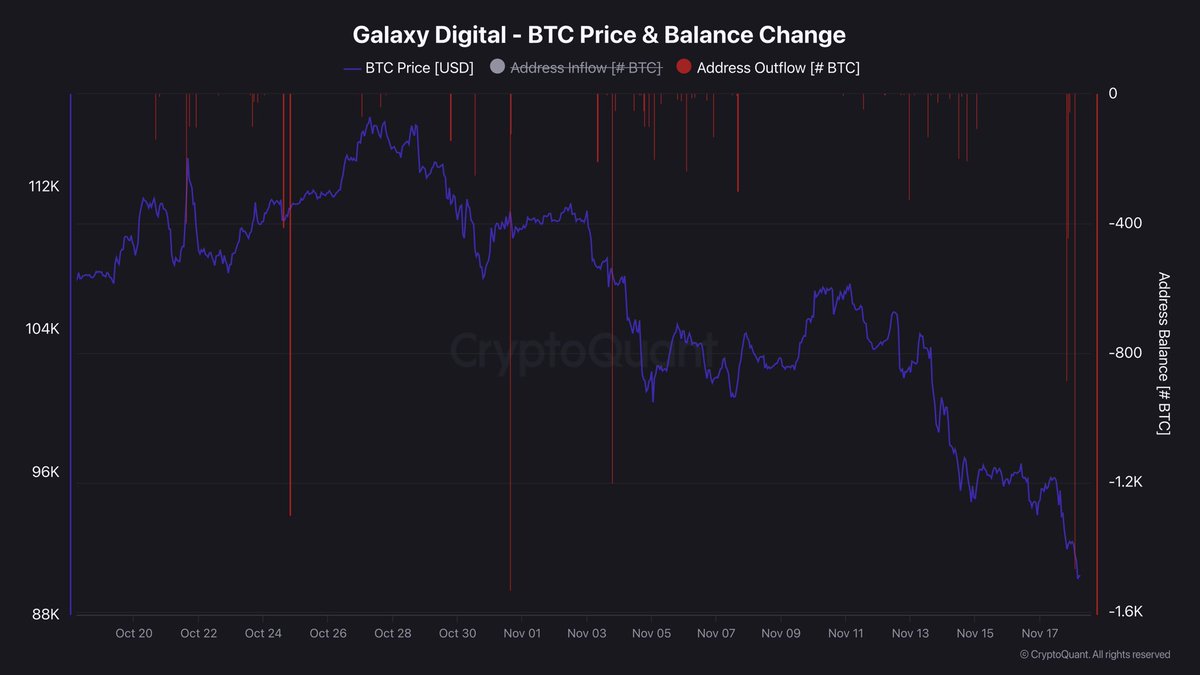Click the -1.6K balance axis label
This screenshot has width=1200, height=675.
pos(1127,612)
